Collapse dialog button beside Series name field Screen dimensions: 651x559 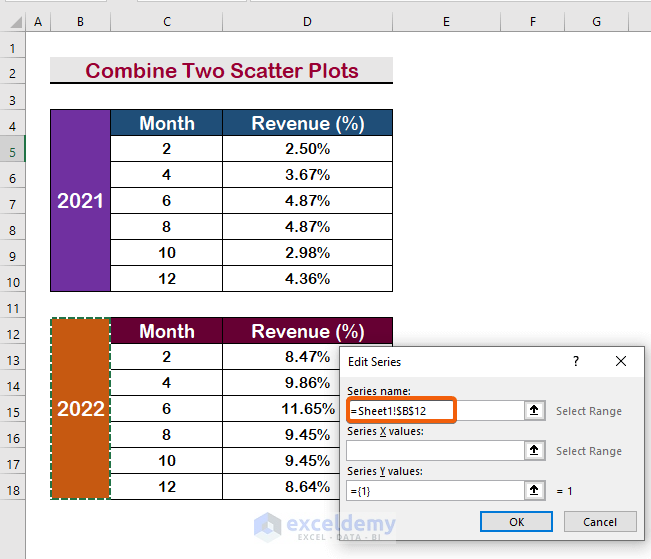click(535, 410)
